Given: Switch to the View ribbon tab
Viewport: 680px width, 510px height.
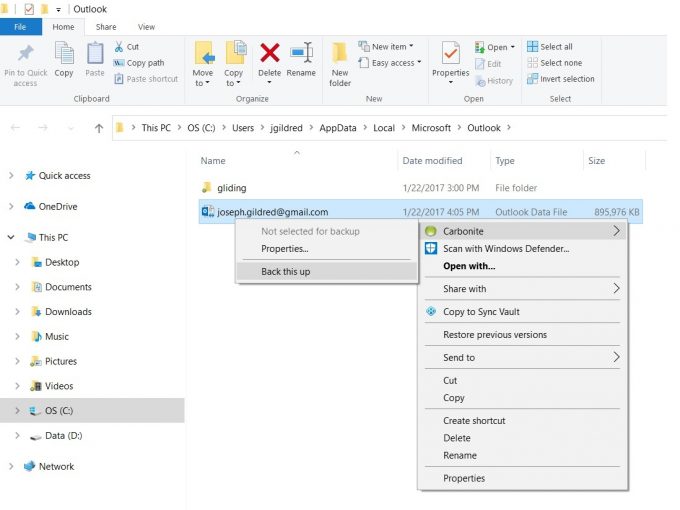Looking at the screenshot, I should click(x=146, y=27).
